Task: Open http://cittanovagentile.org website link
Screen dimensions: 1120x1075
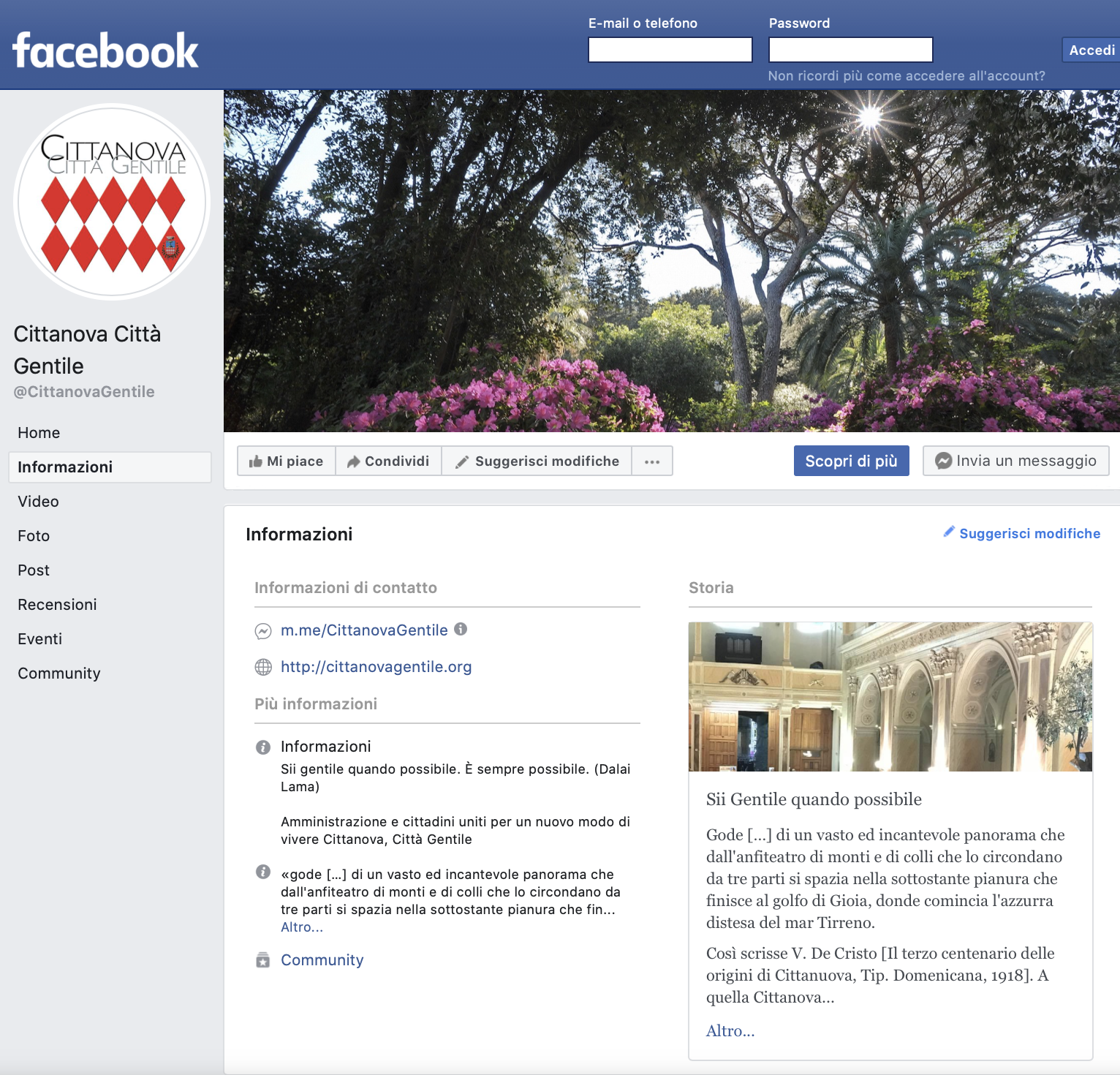Action: click(377, 667)
